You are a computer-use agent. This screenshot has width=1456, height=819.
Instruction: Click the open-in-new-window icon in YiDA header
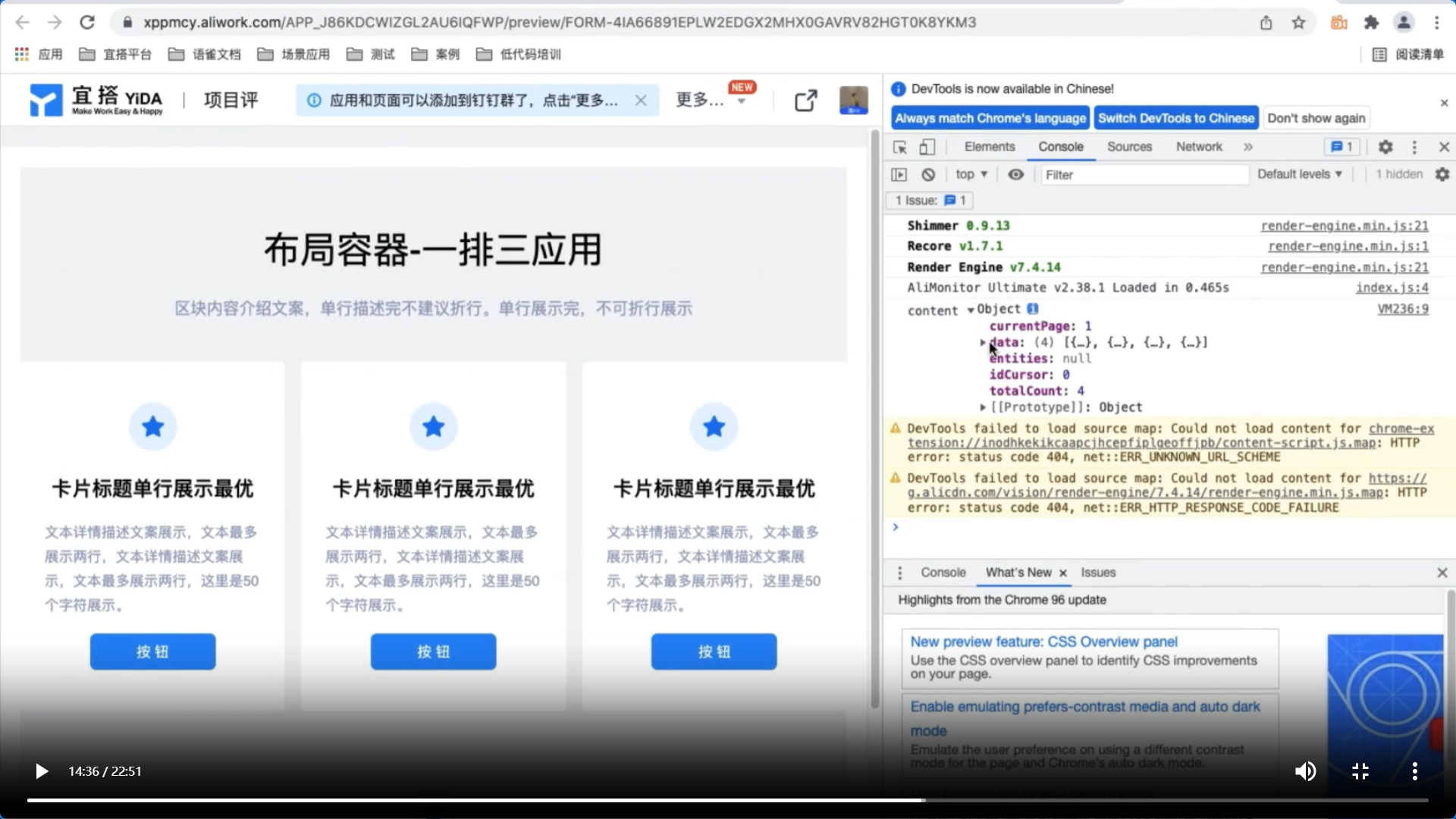[805, 100]
